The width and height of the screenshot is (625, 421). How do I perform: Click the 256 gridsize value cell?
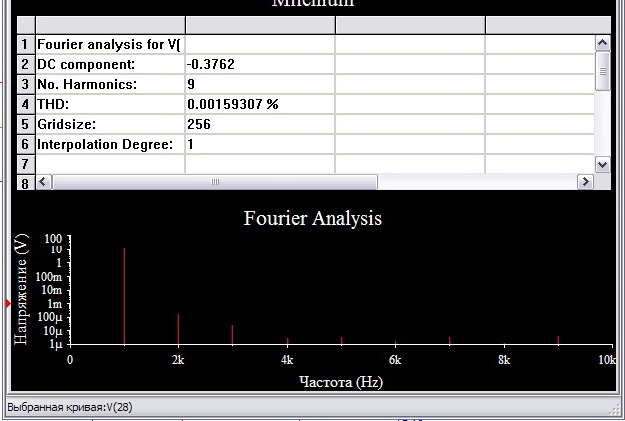coord(260,124)
